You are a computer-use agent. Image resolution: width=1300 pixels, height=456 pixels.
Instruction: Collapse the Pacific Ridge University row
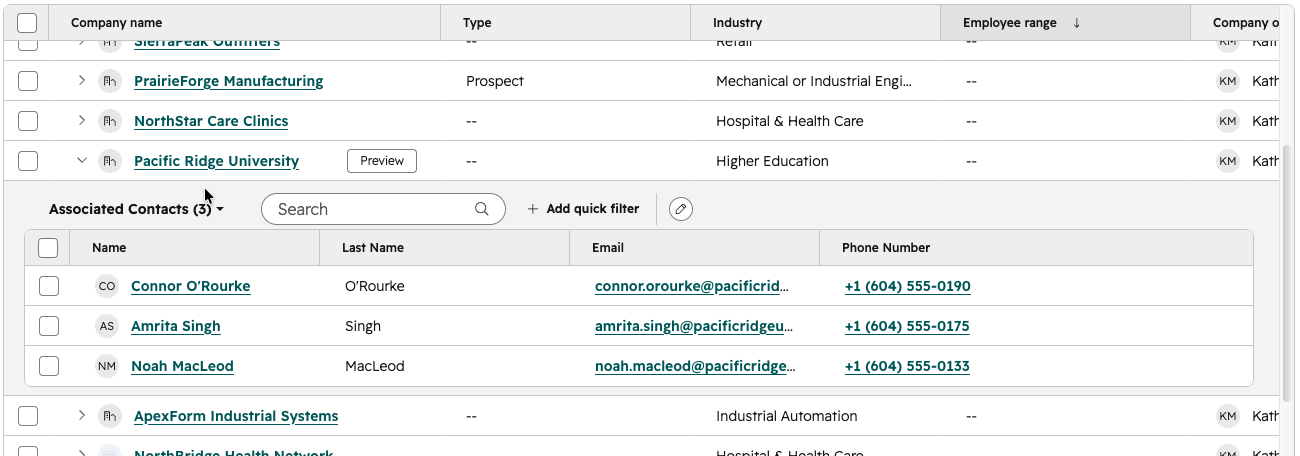tap(82, 161)
